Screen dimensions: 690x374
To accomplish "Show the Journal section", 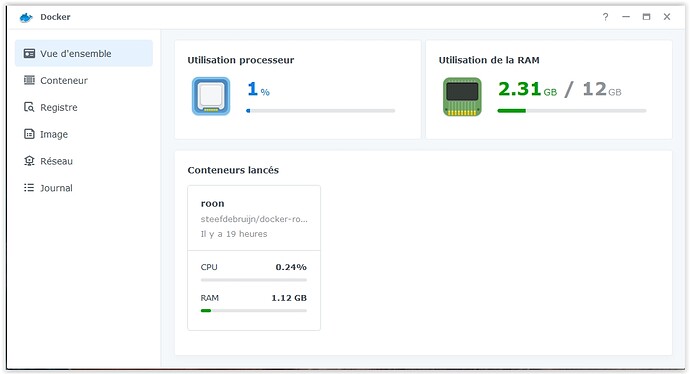I will coord(56,188).
